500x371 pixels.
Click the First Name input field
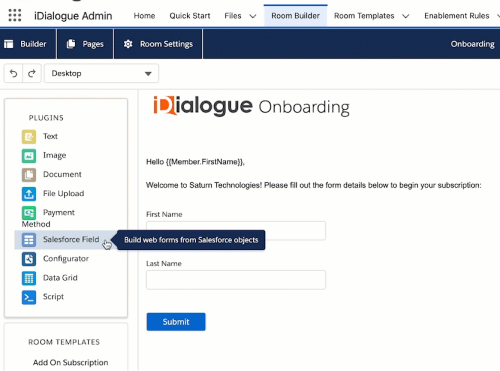coord(236,231)
